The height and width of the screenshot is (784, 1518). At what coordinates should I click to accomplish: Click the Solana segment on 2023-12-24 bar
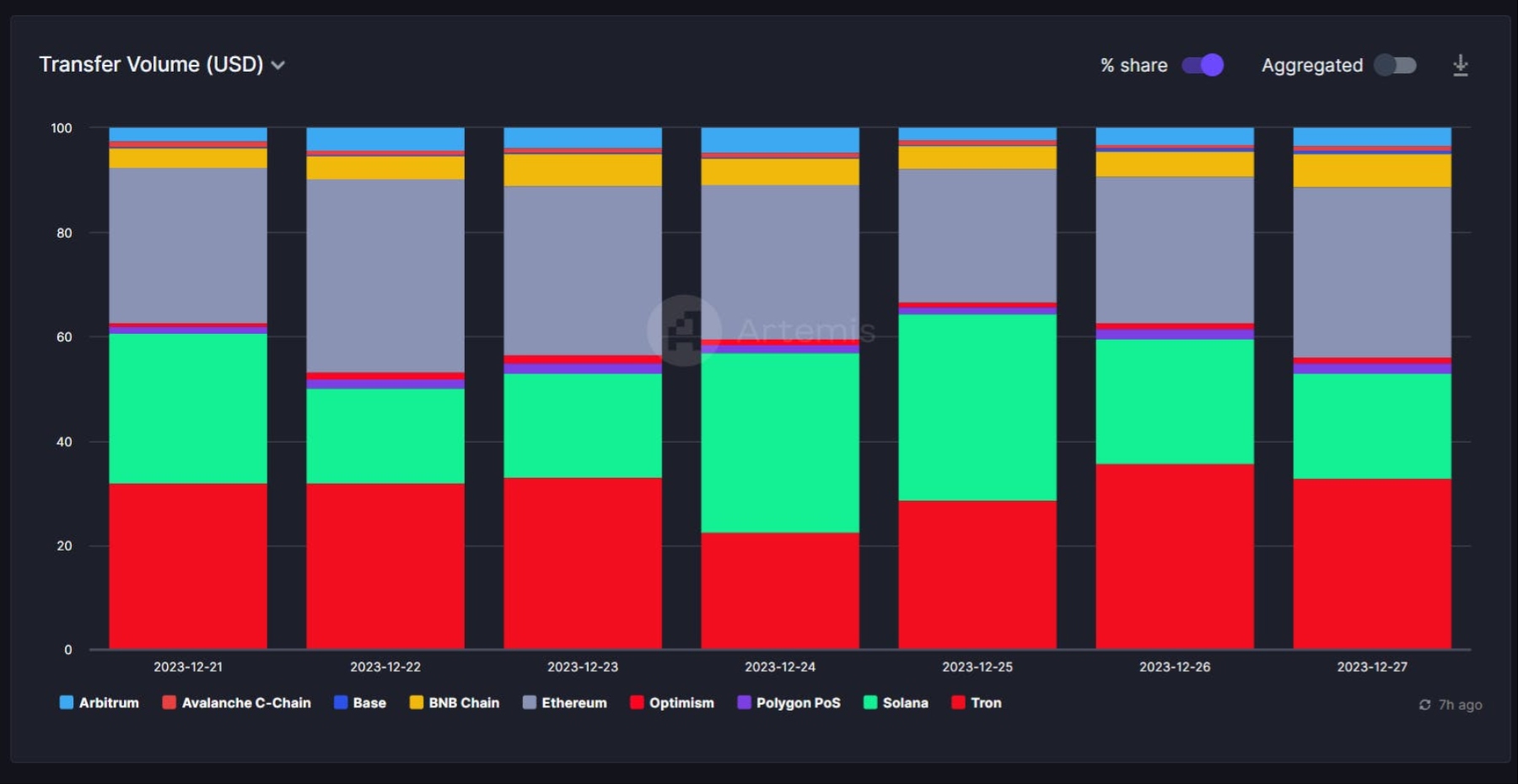[x=780, y=443]
